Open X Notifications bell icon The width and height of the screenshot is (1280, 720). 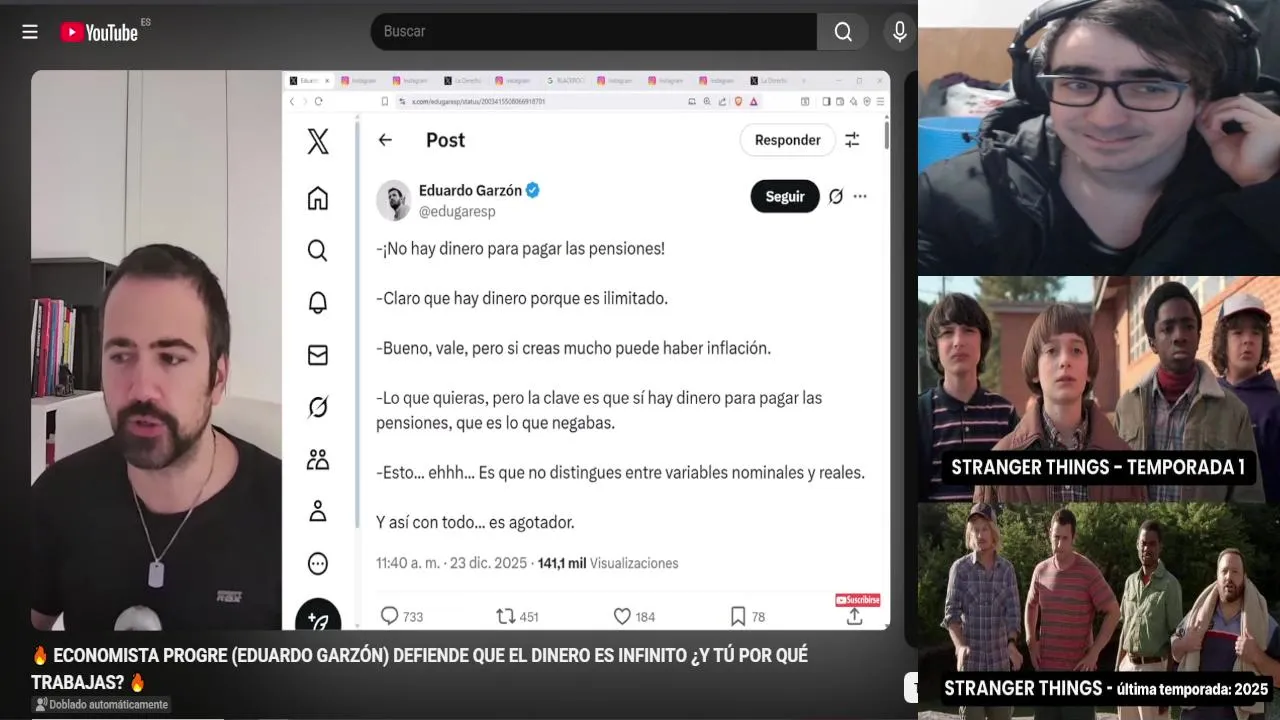click(x=318, y=302)
